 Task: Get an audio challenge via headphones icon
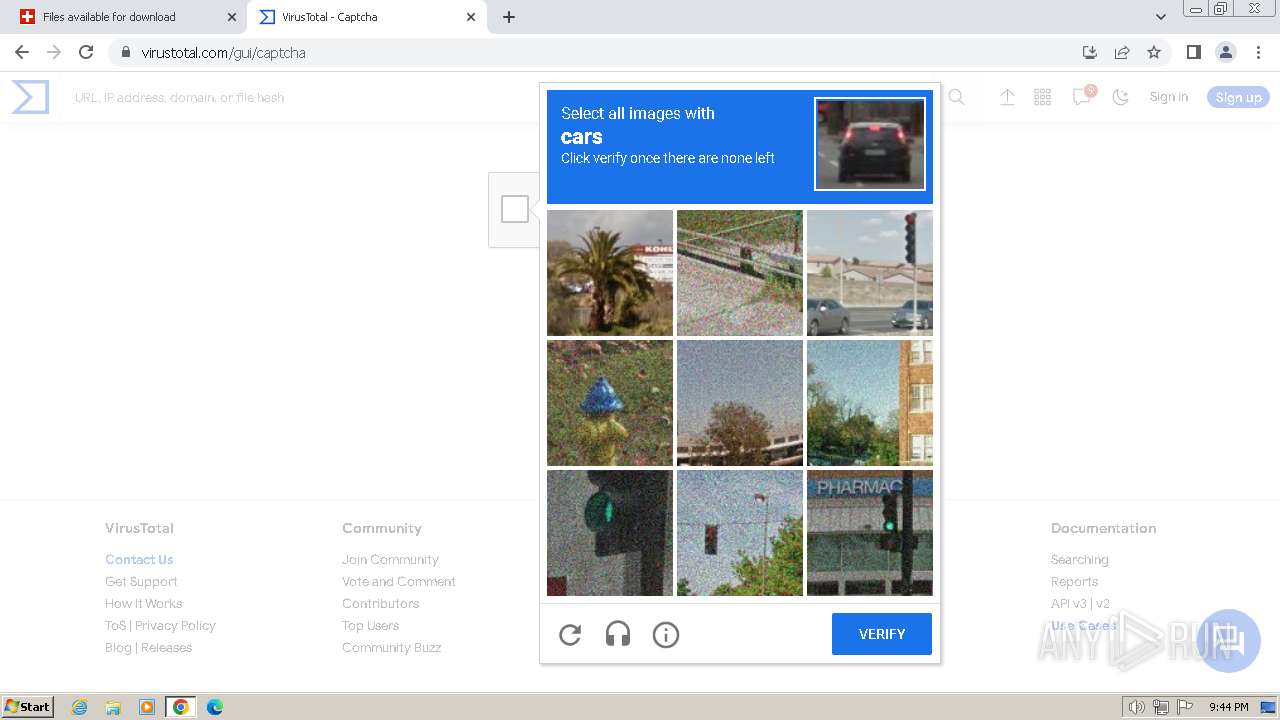coord(618,634)
